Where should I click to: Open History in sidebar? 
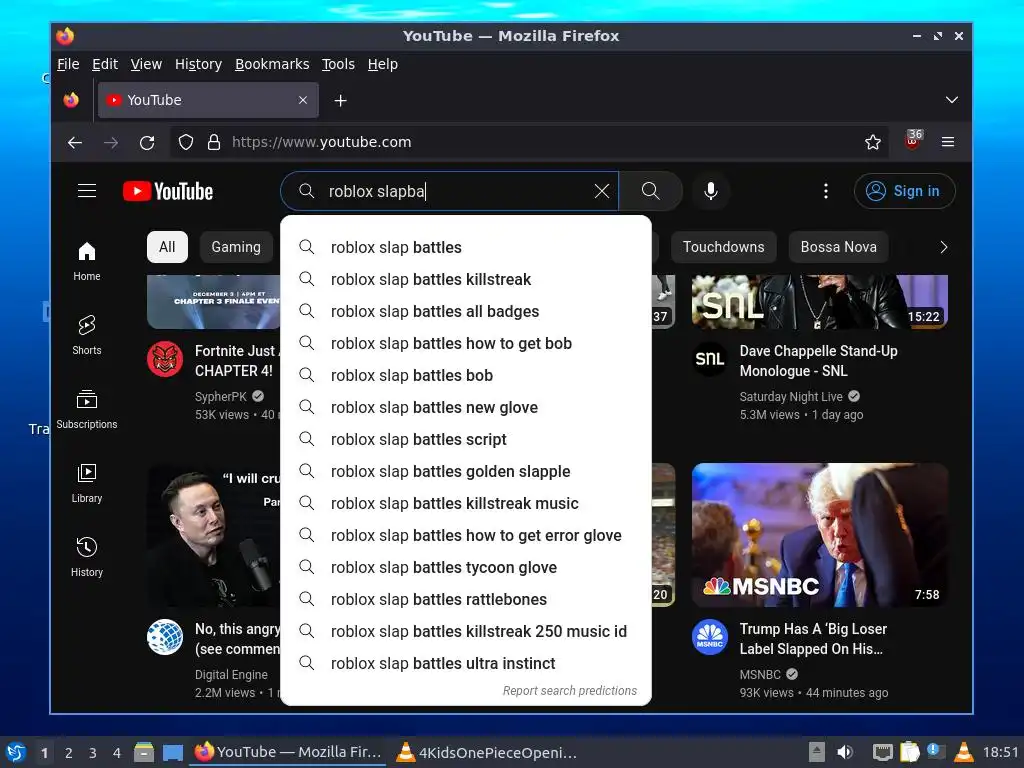[87, 557]
